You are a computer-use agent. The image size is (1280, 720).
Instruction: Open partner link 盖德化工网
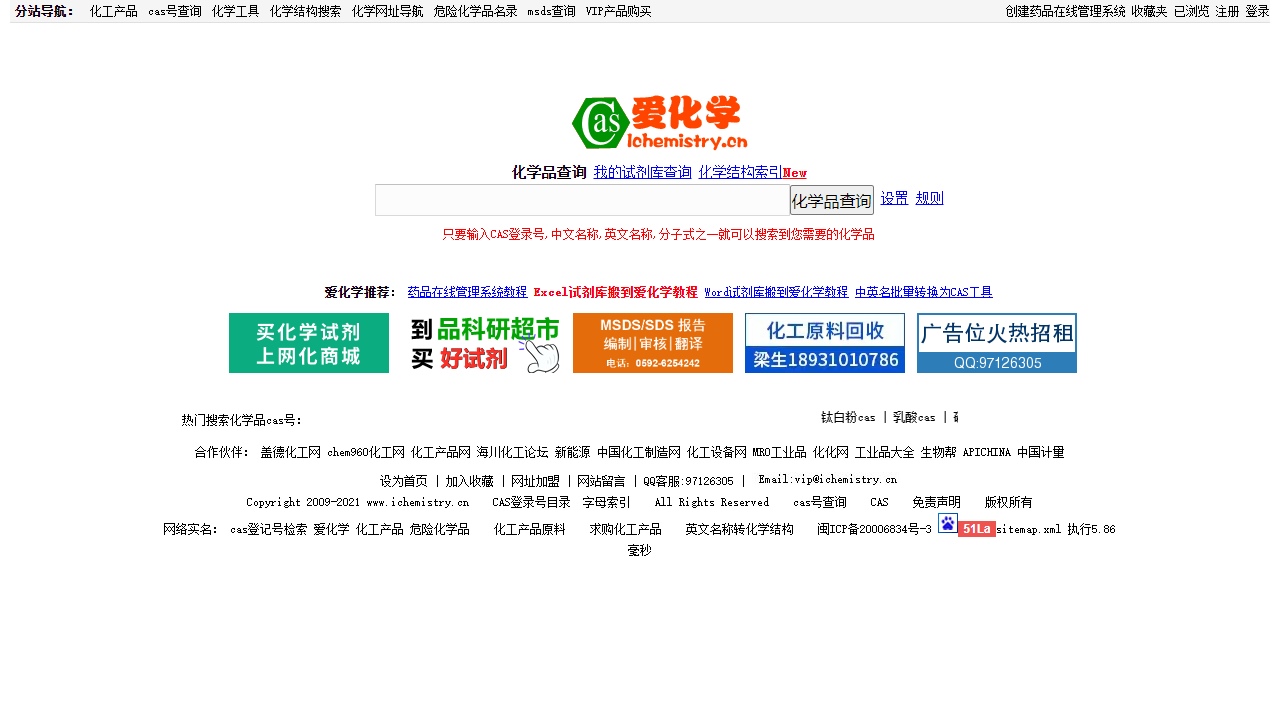291,452
